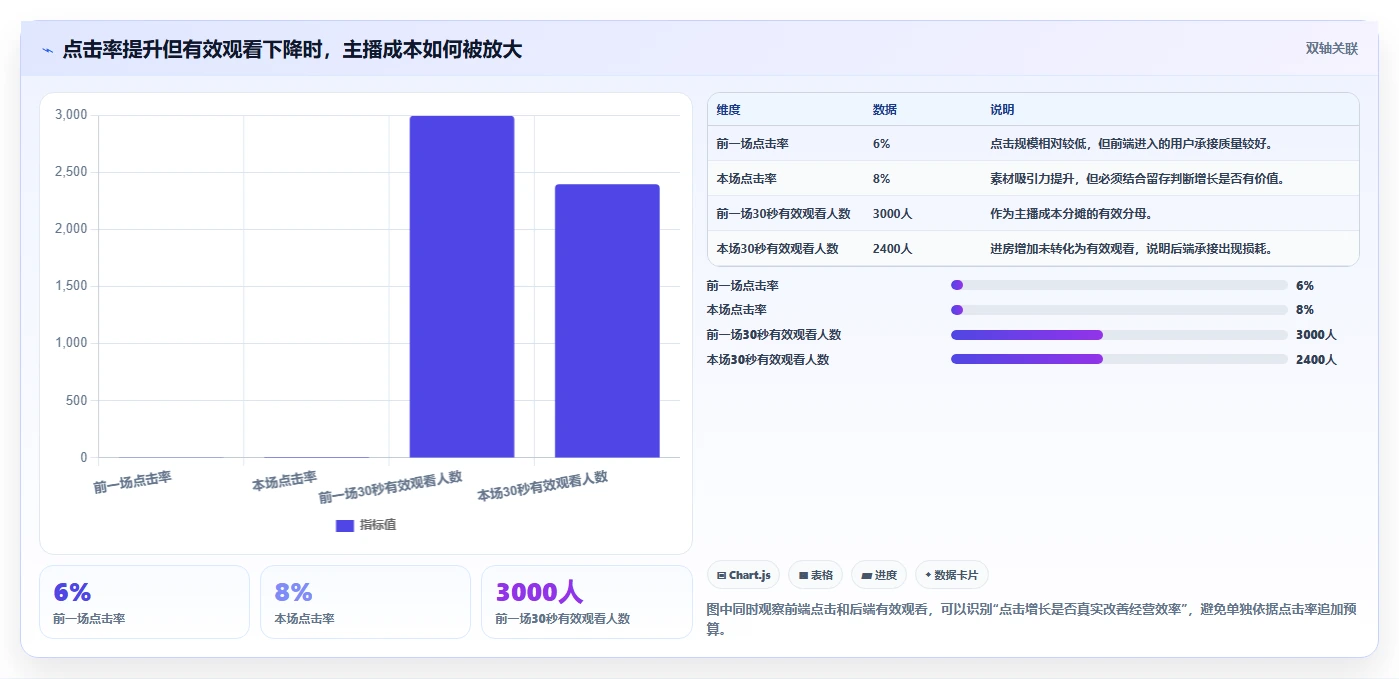Click the 前一场点击率 progress bar

[1119, 285]
